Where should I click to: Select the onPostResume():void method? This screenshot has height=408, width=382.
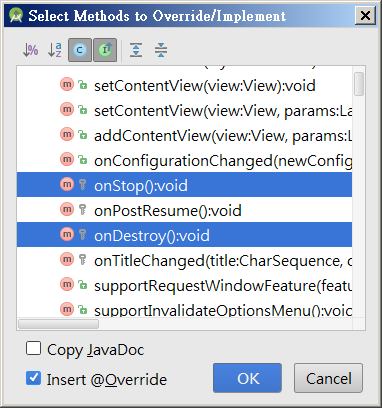[184, 210]
